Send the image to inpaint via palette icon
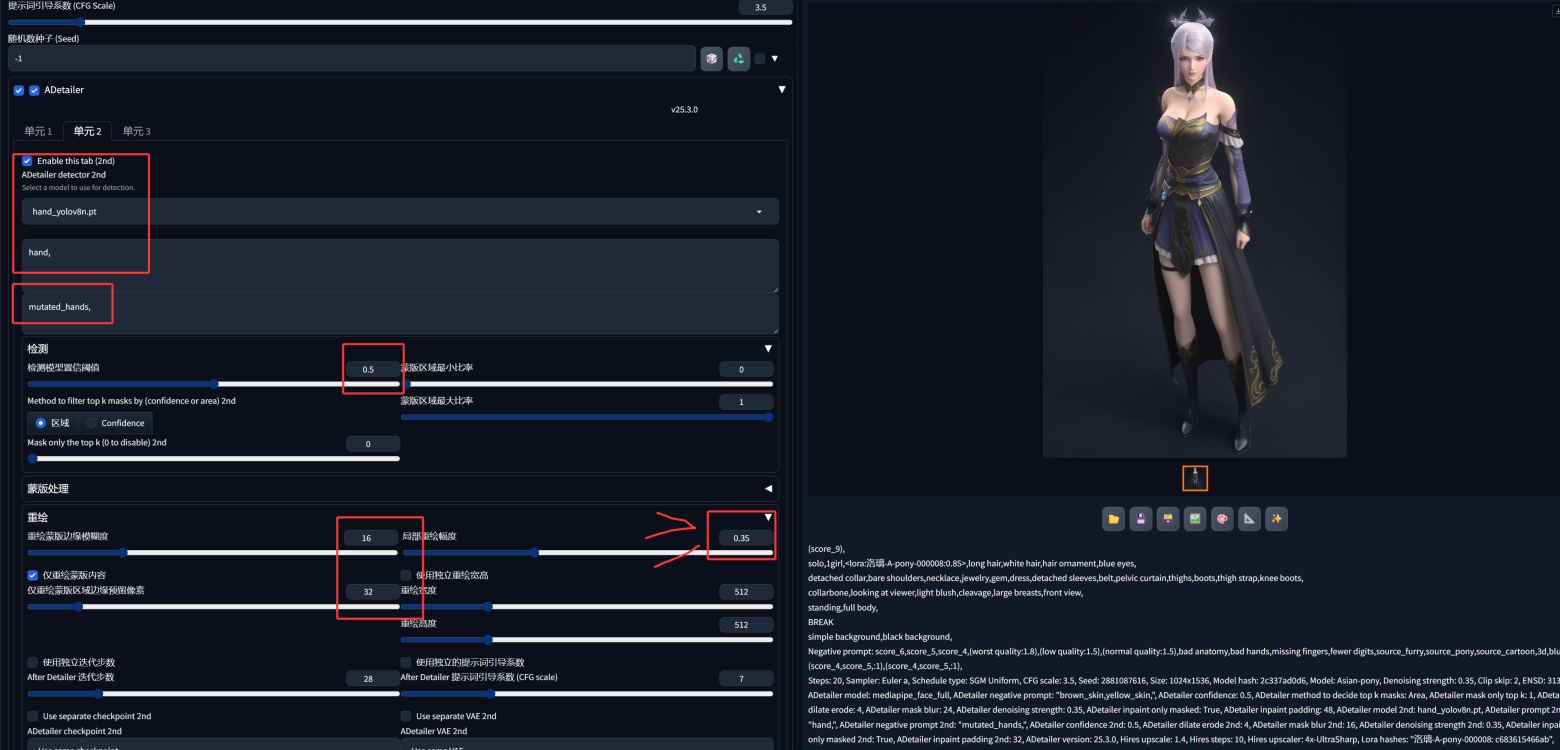The width and height of the screenshot is (1560, 750). click(x=1222, y=519)
